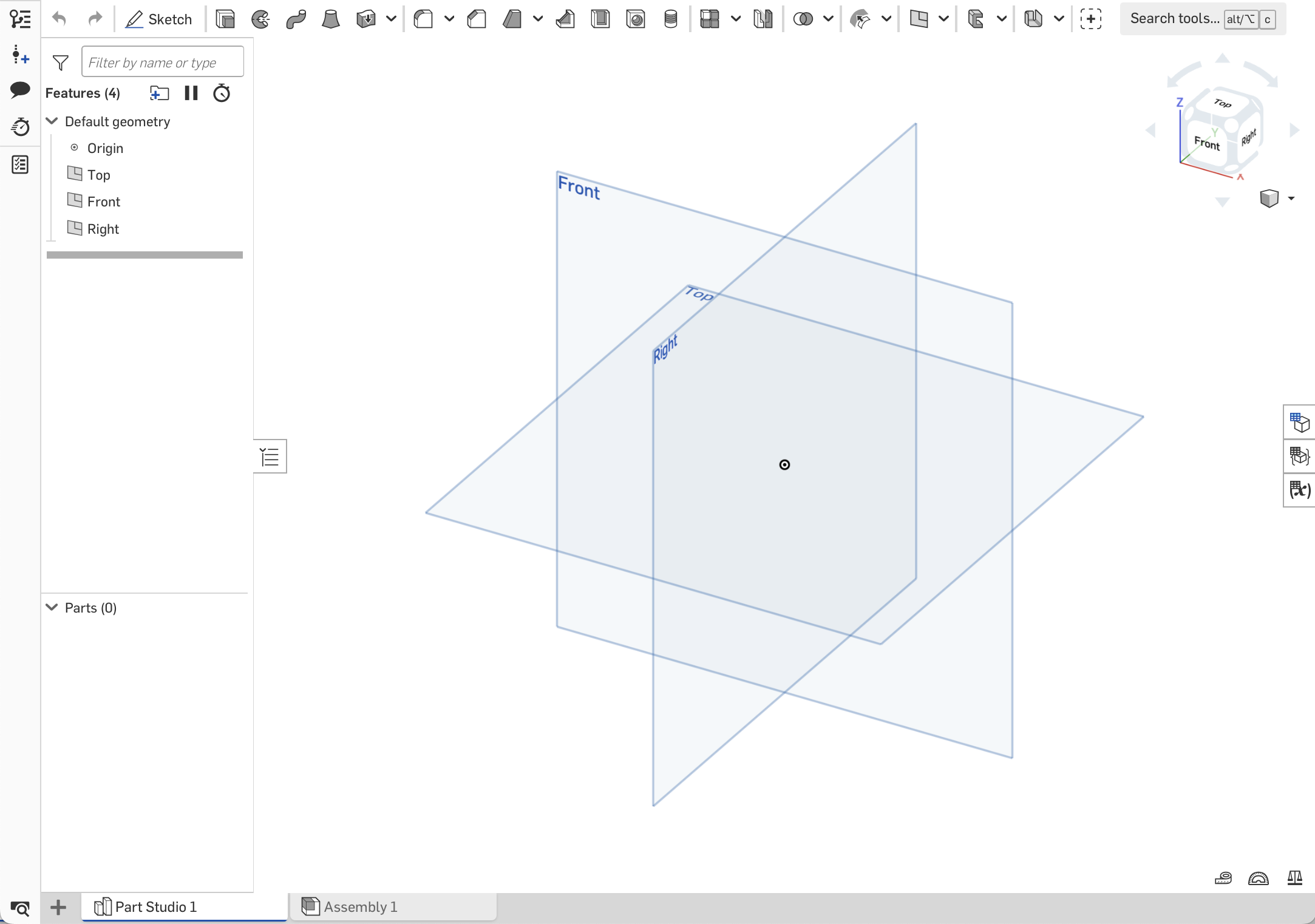
Task: Select the External thread tool
Action: (671, 19)
